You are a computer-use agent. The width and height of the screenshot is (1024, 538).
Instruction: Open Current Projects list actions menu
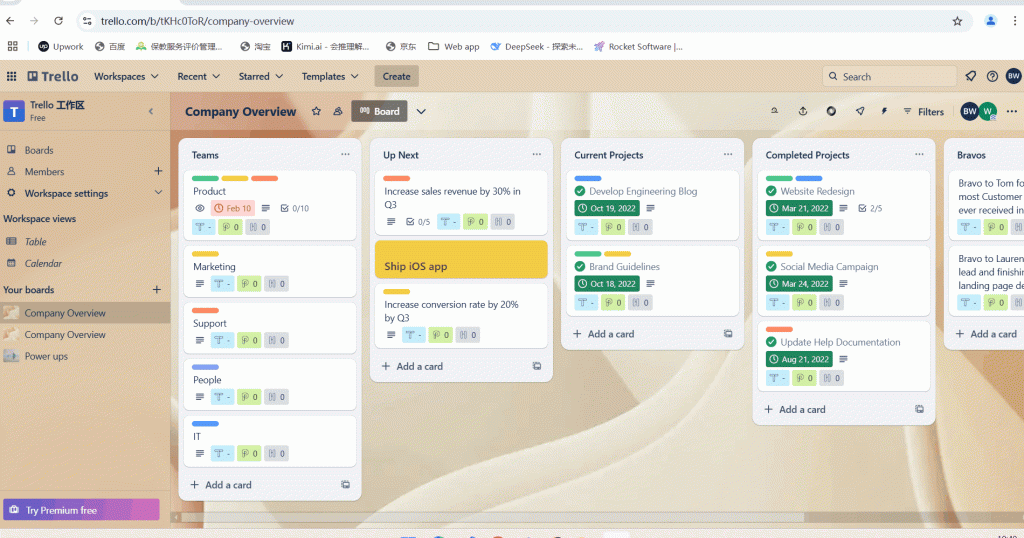[728, 155]
